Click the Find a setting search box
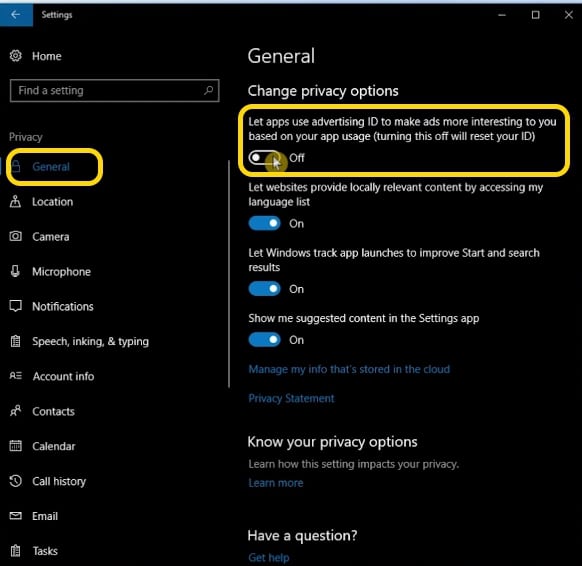 click(x=114, y=90)
